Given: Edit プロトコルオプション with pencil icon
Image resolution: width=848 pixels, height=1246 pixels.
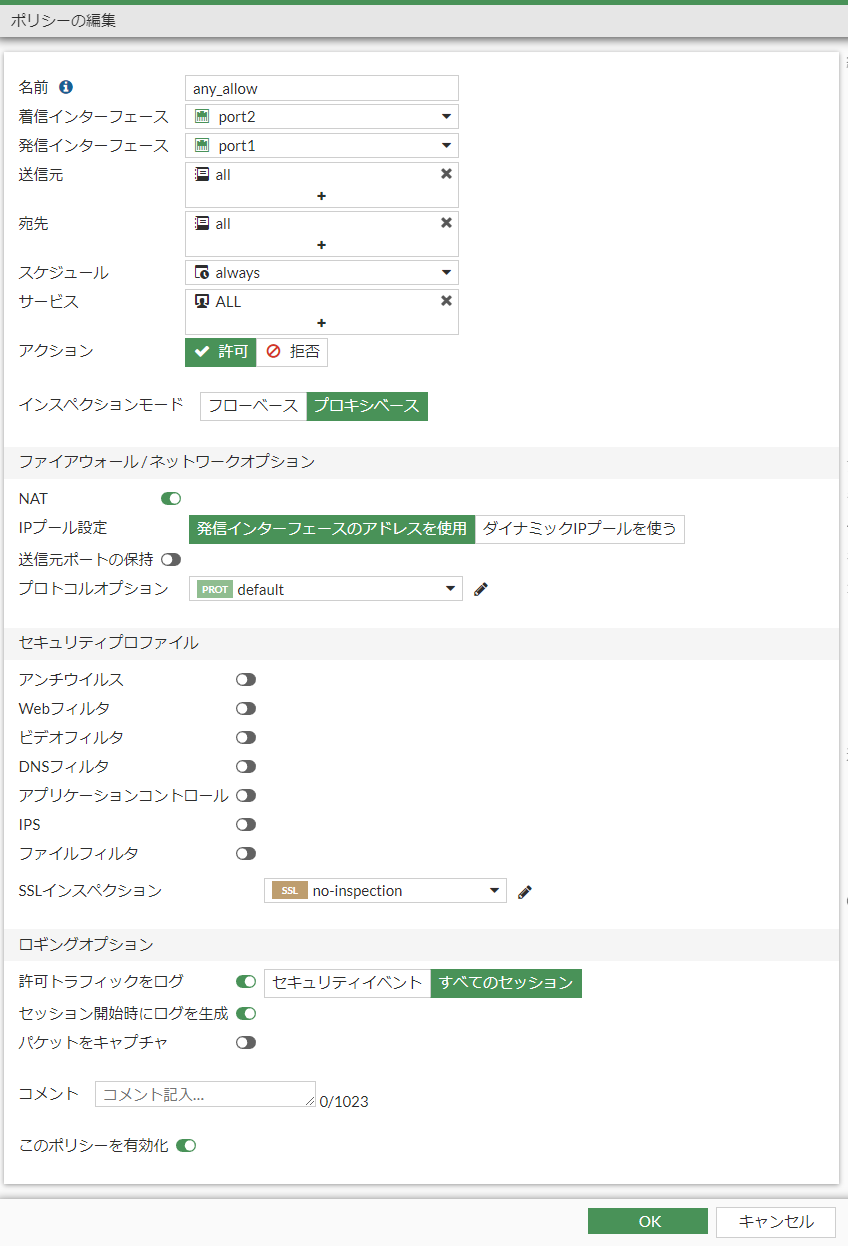Looking at the screenshot, I should 481,590.
